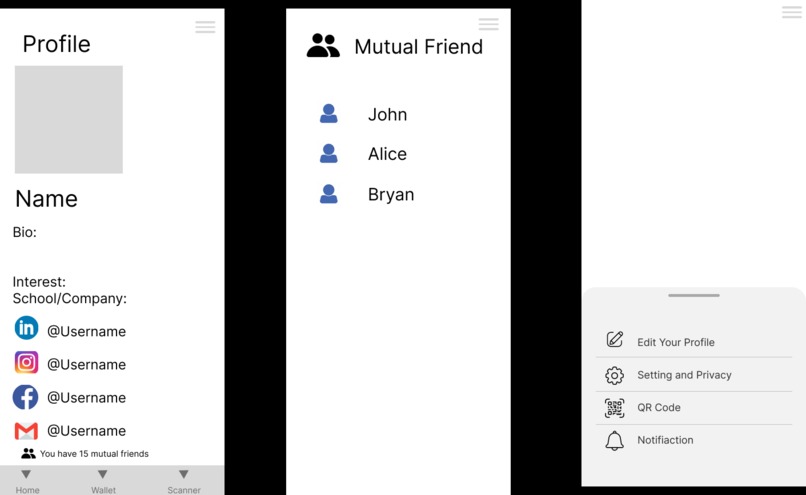806x495 pixels.
Task: Select the name Alice in list
Action: (x=387, y=154)
